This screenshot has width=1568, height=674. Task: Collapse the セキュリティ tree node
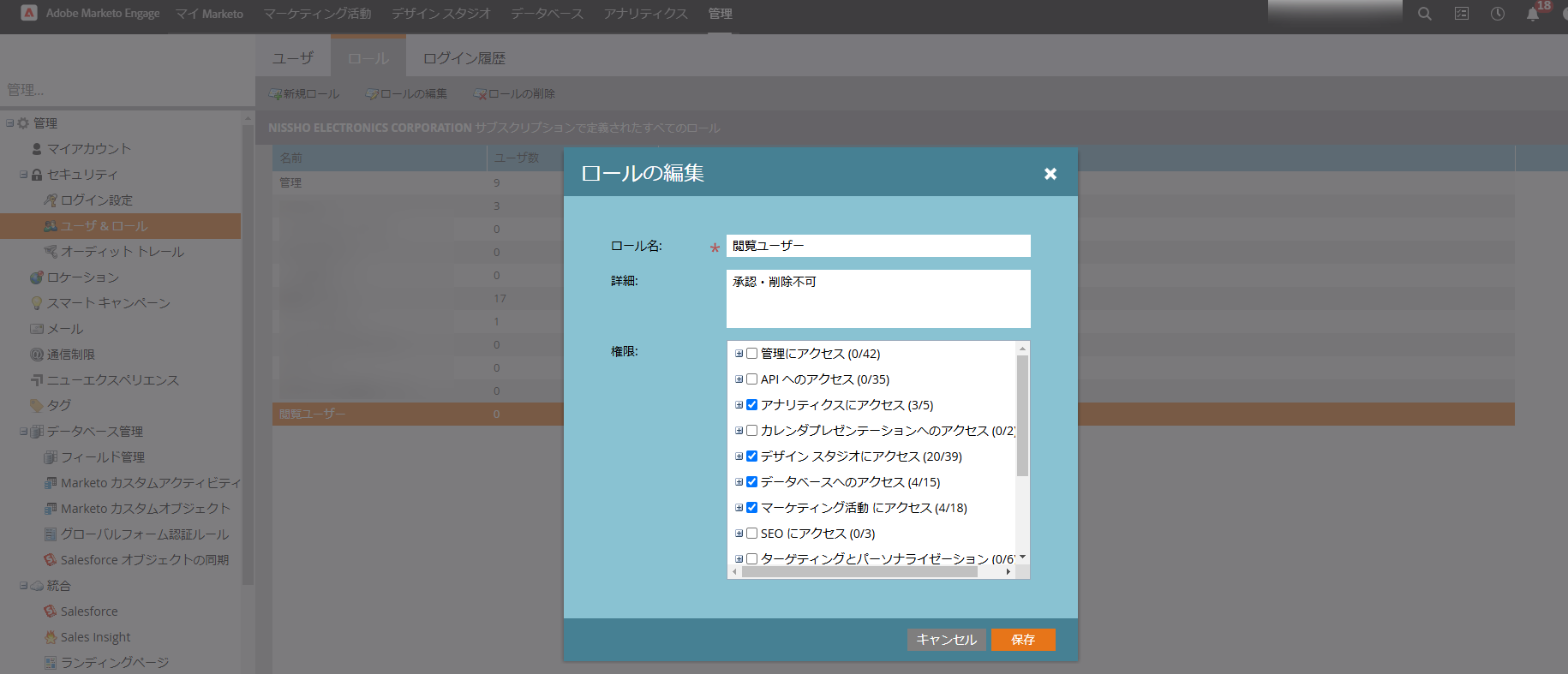(24, 175)
